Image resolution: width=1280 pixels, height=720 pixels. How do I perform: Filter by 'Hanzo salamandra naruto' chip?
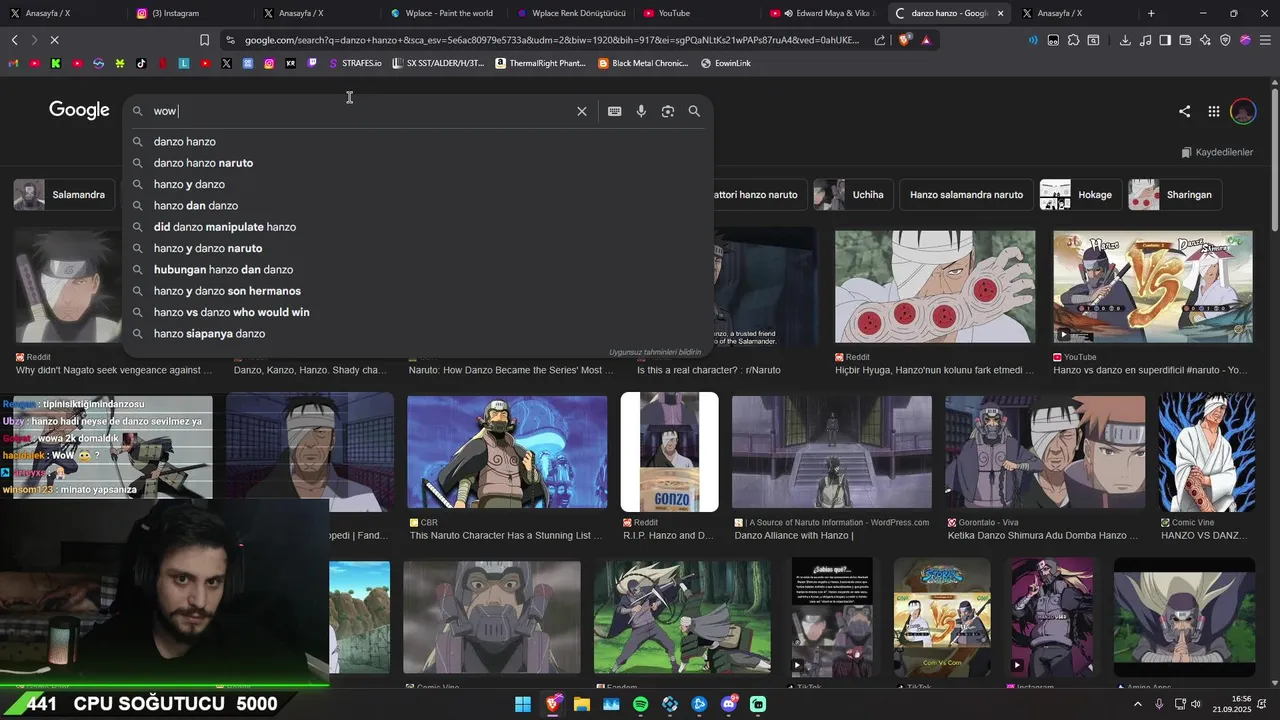pyautogui.click(x=966, y=195)
